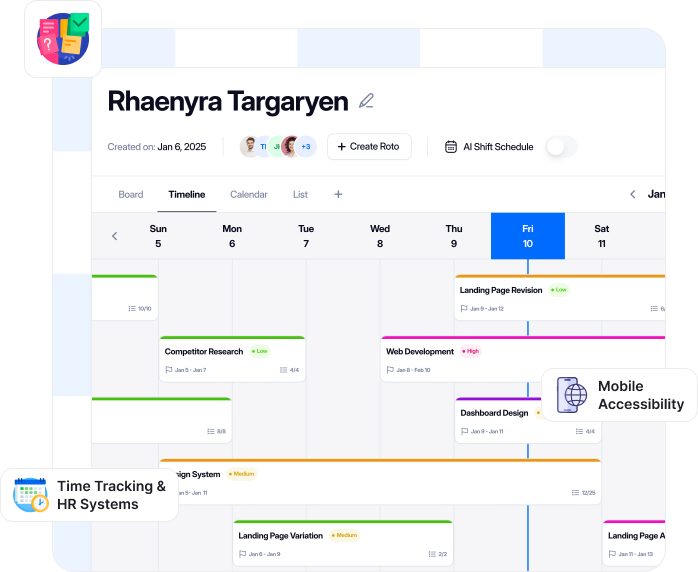This screenshot has width=698, height=572.
Task: Select the JI initials avatar
Action: point(276,146)
